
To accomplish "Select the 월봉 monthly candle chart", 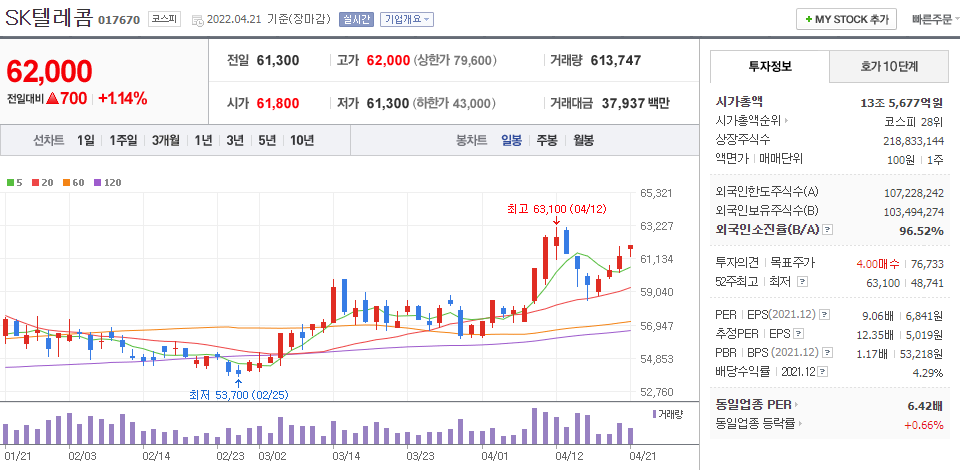I will 583,140.
